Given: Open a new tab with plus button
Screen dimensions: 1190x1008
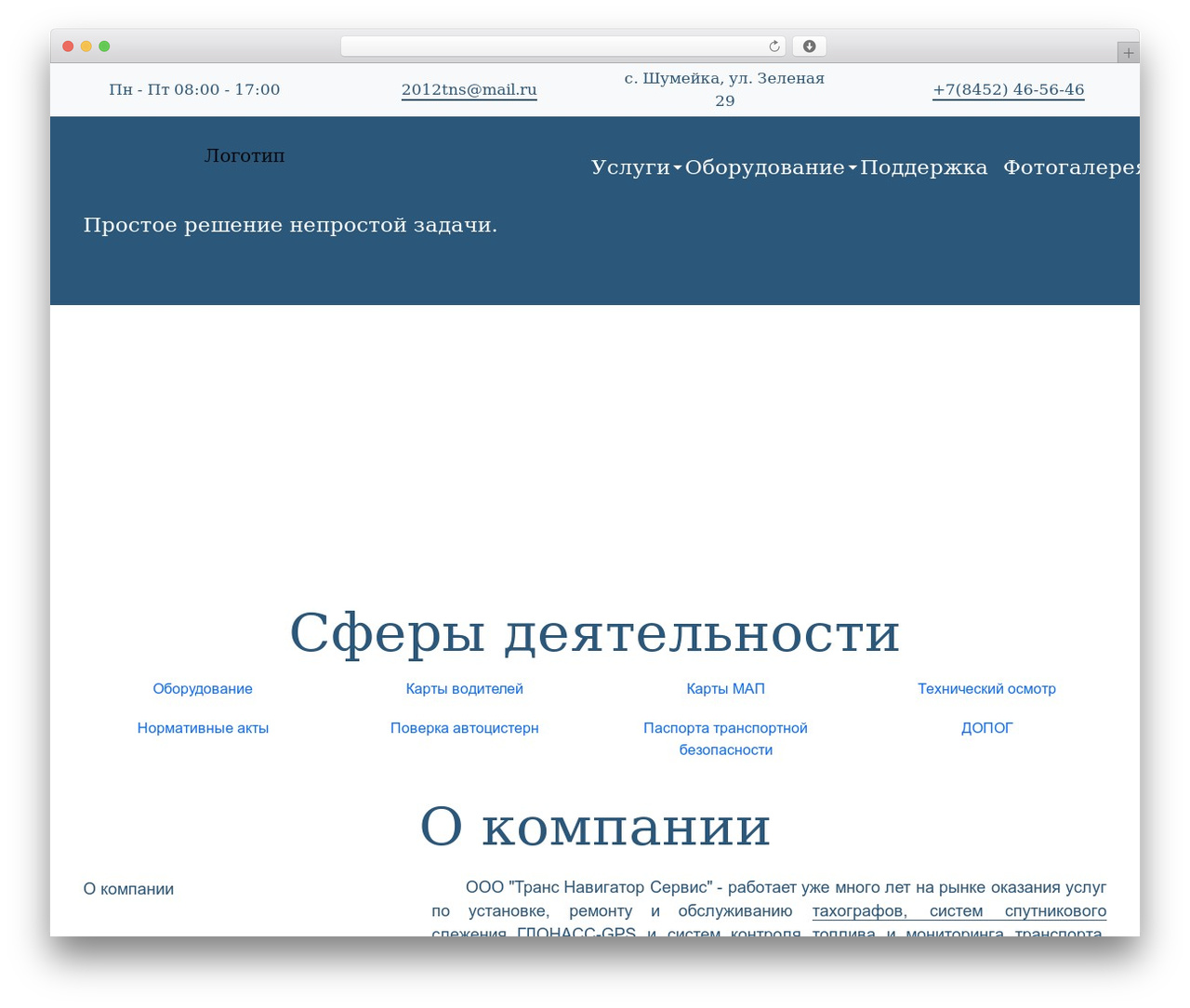Looking at the screenshot, I should 1128,53.
